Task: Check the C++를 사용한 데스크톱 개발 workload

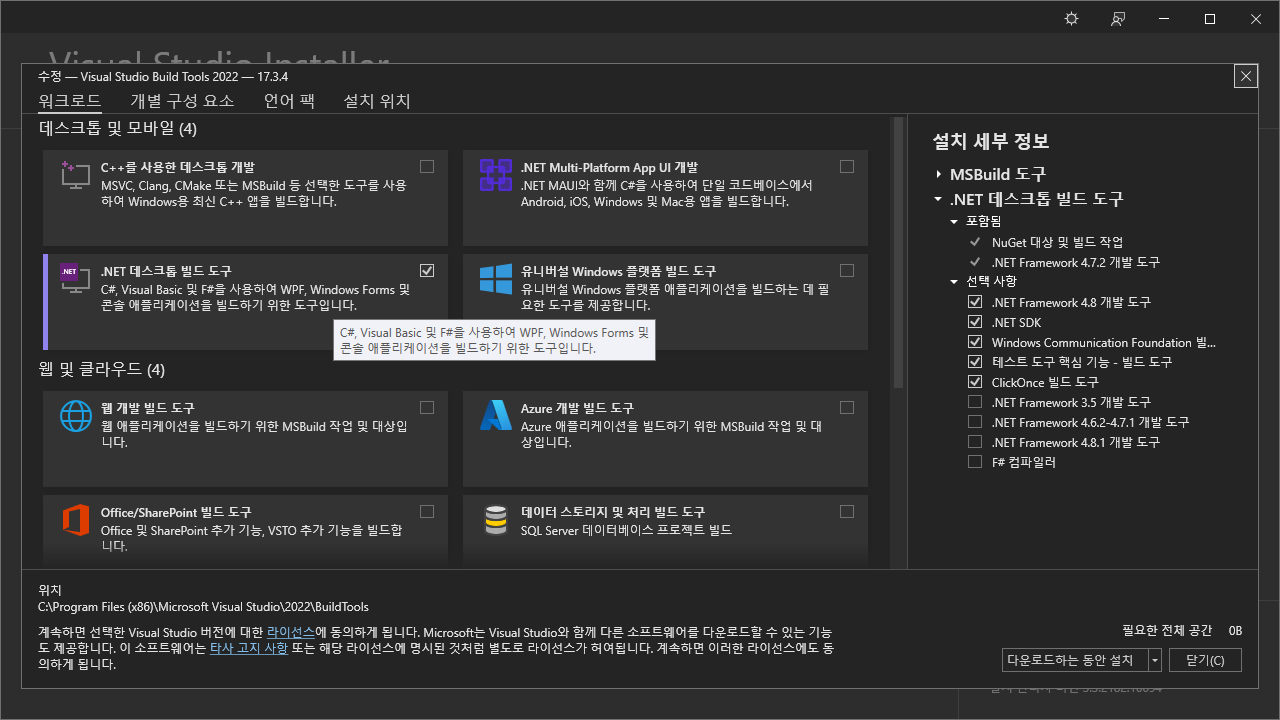Action: coord(427,167)
